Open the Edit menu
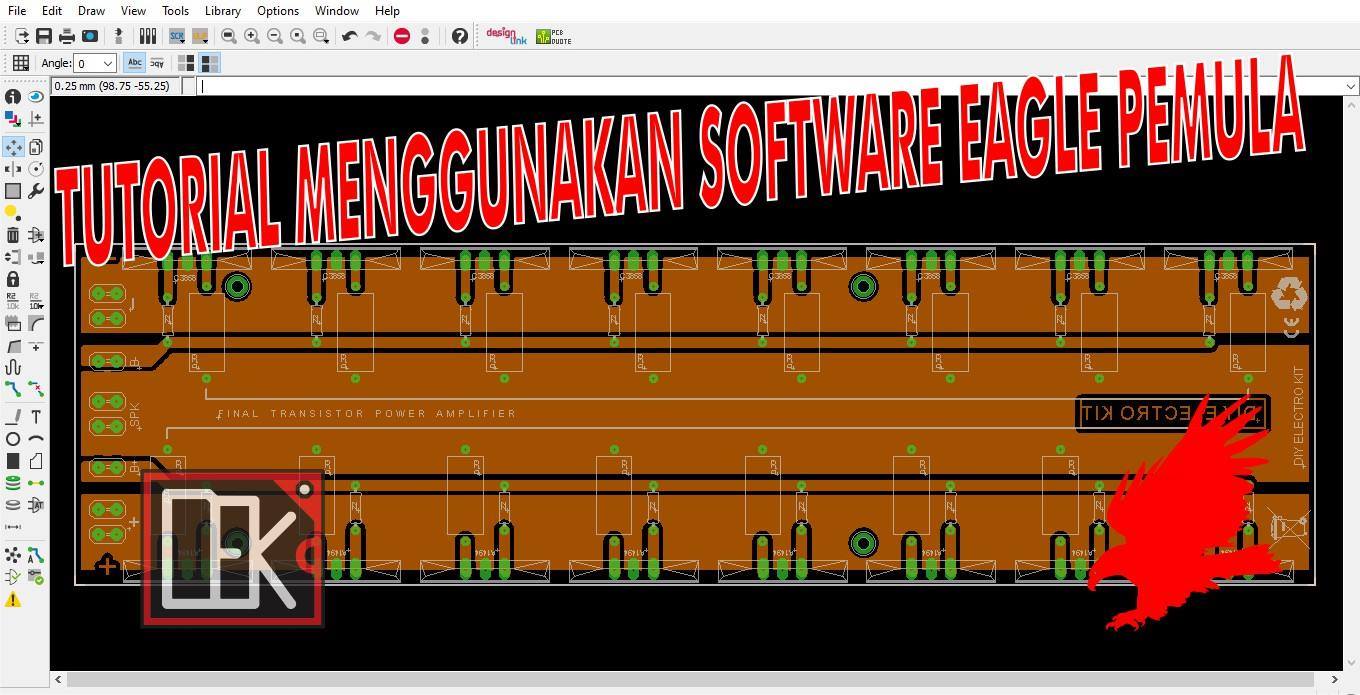Screen dimensions: 1360x695 click(52, 10)
